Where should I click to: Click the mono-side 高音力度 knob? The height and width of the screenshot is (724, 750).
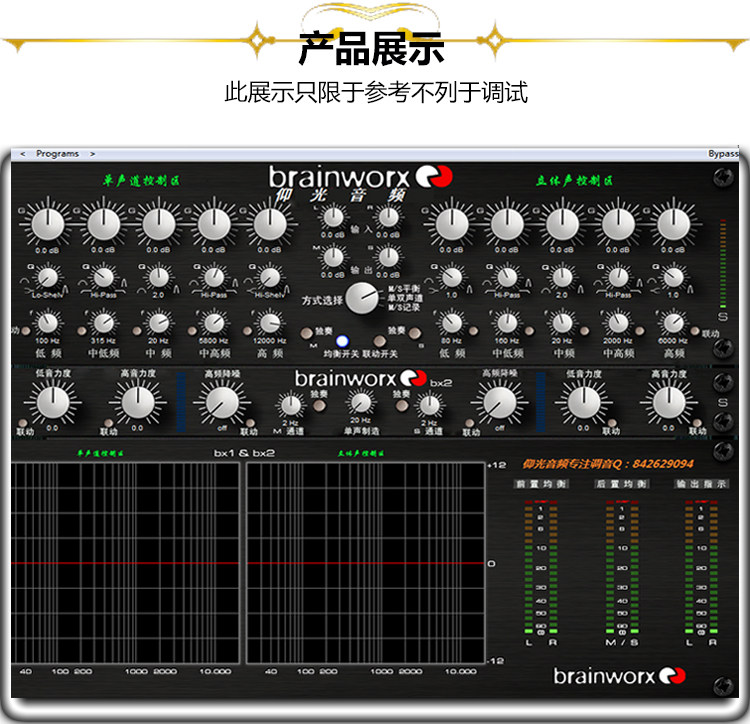coord(138,403)
